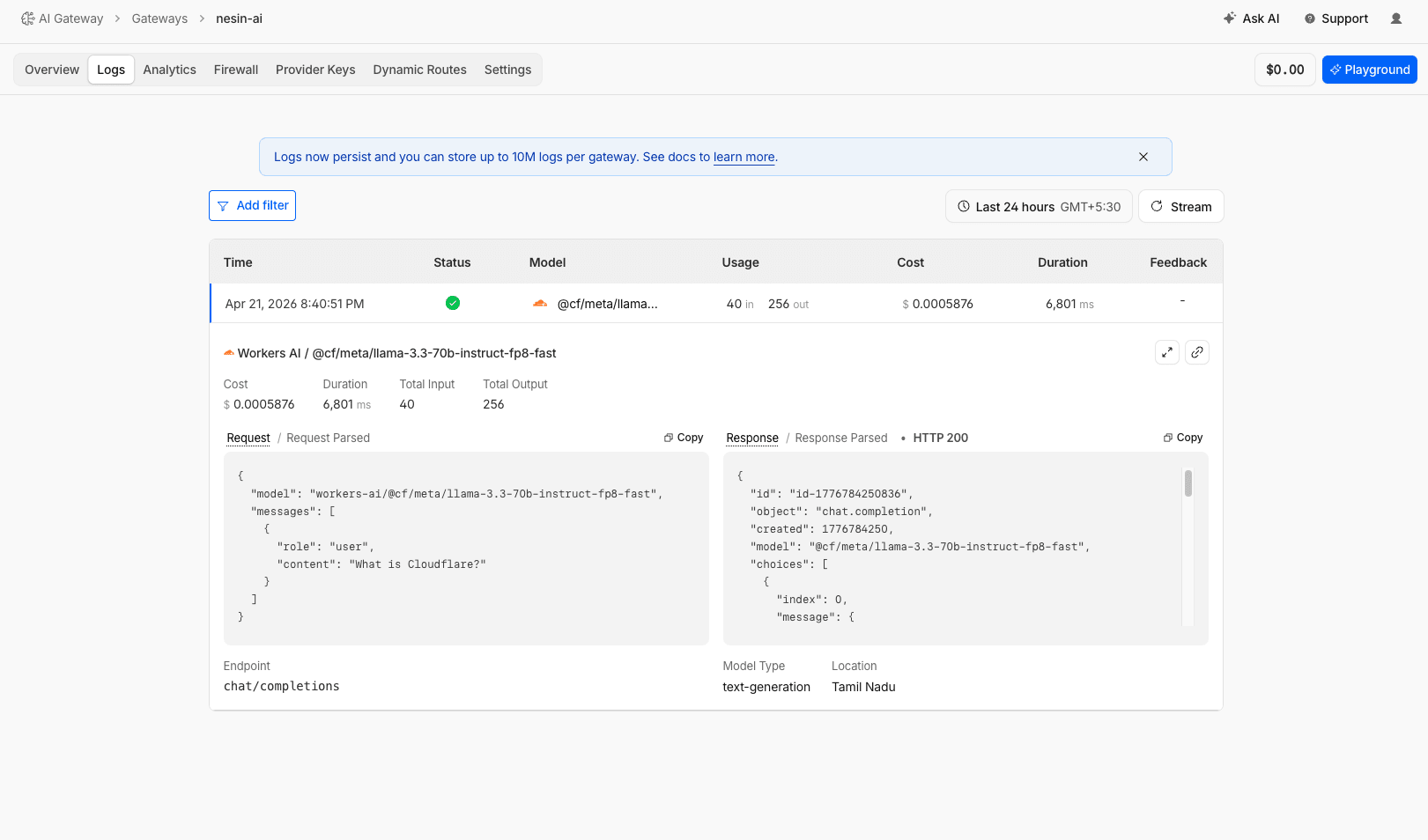Collapse the Apr 21 log row
Screen dimensions: 1428x840
point(294,304)
